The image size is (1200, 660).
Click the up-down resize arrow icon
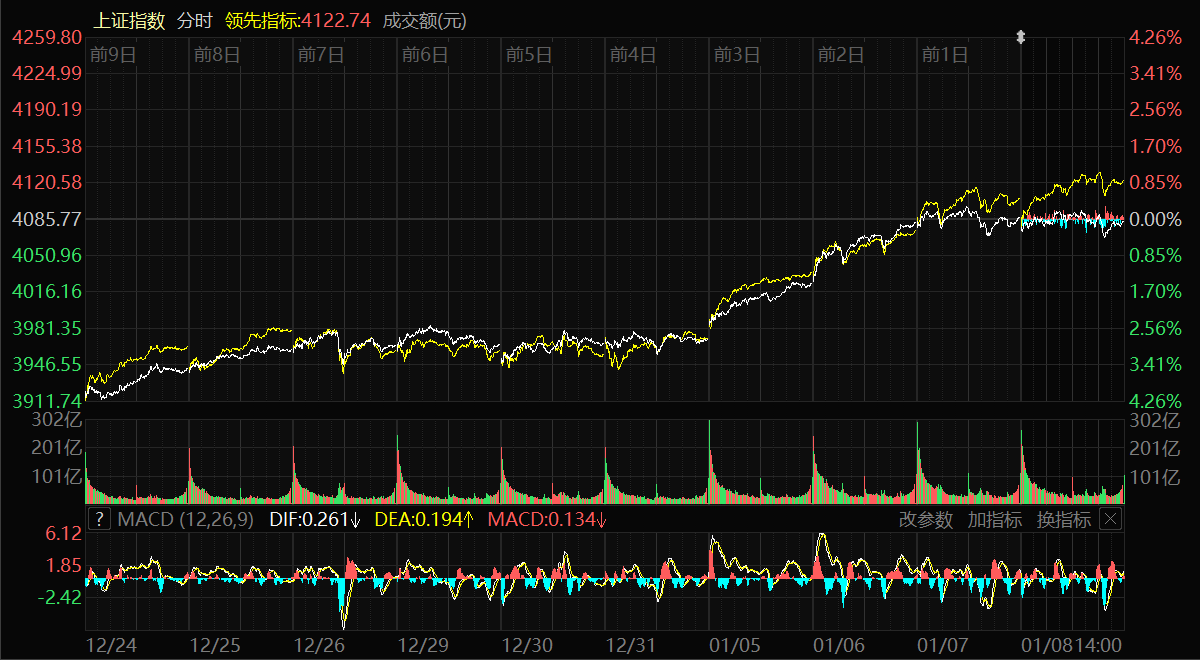point(1021,37)
